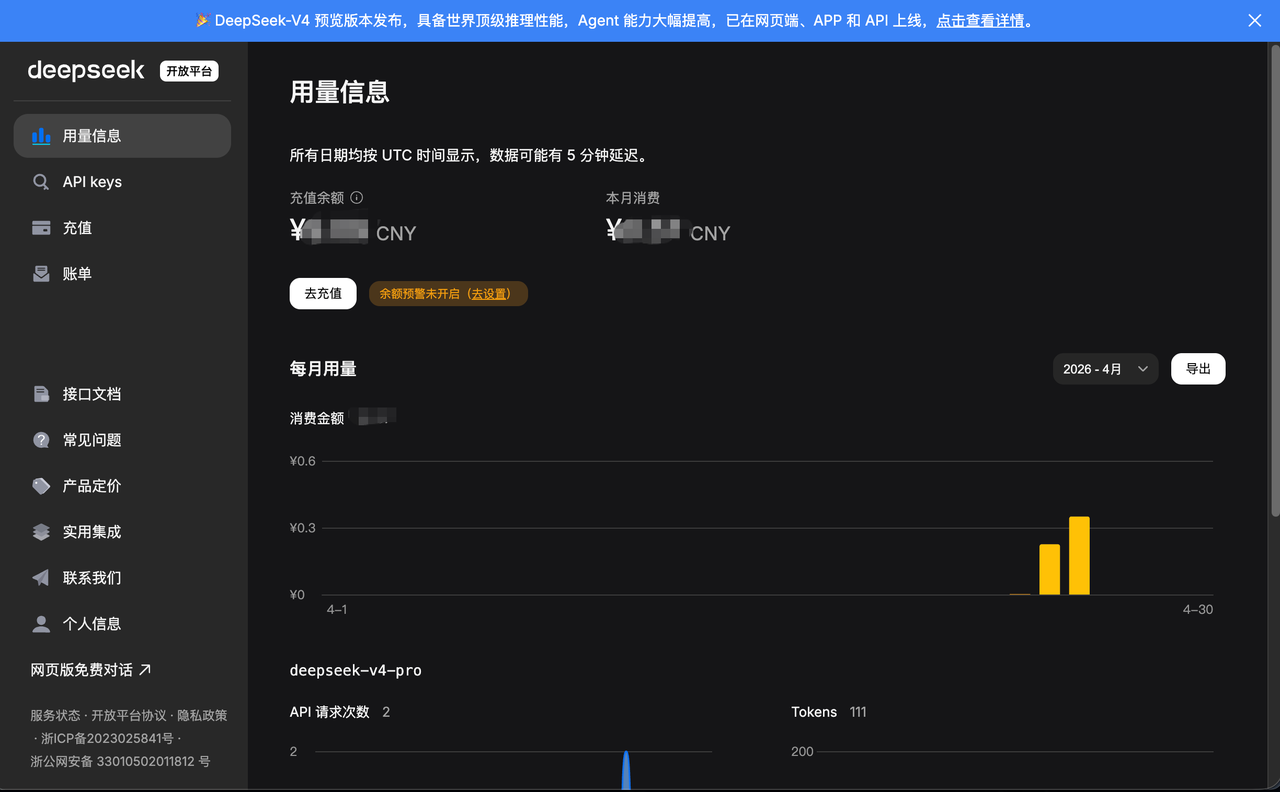1280x792 pixels.
Task: Click the 去充值 button
Action: [x=323, y=293]
